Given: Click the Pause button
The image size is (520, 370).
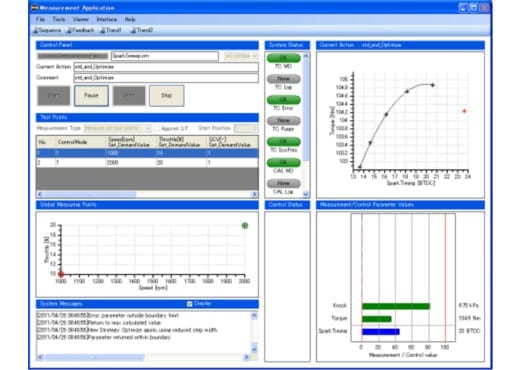Looking at the screenshot, I should click(x=91, y=96).
